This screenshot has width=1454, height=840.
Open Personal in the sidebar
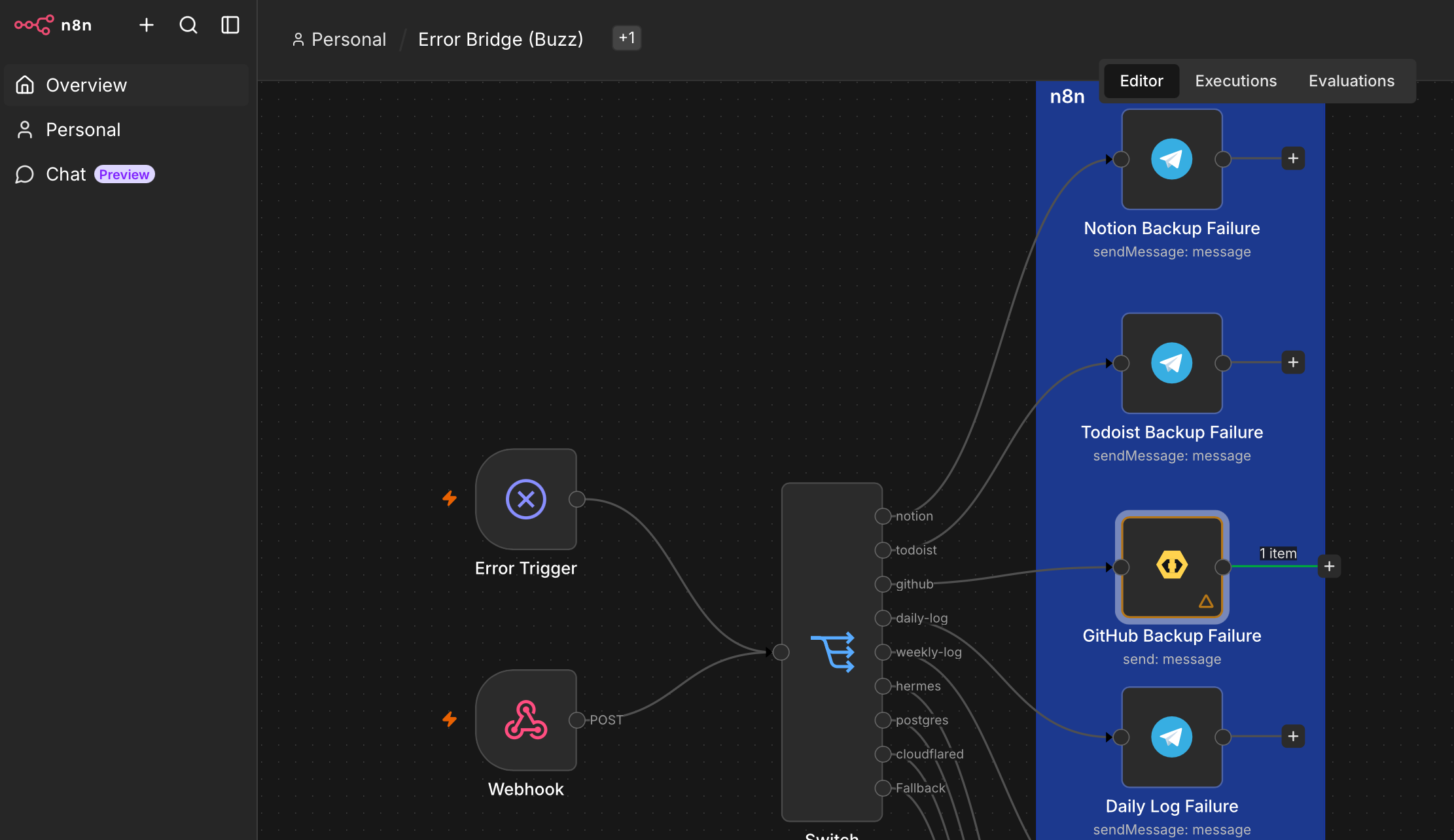(x=126, y=130)
